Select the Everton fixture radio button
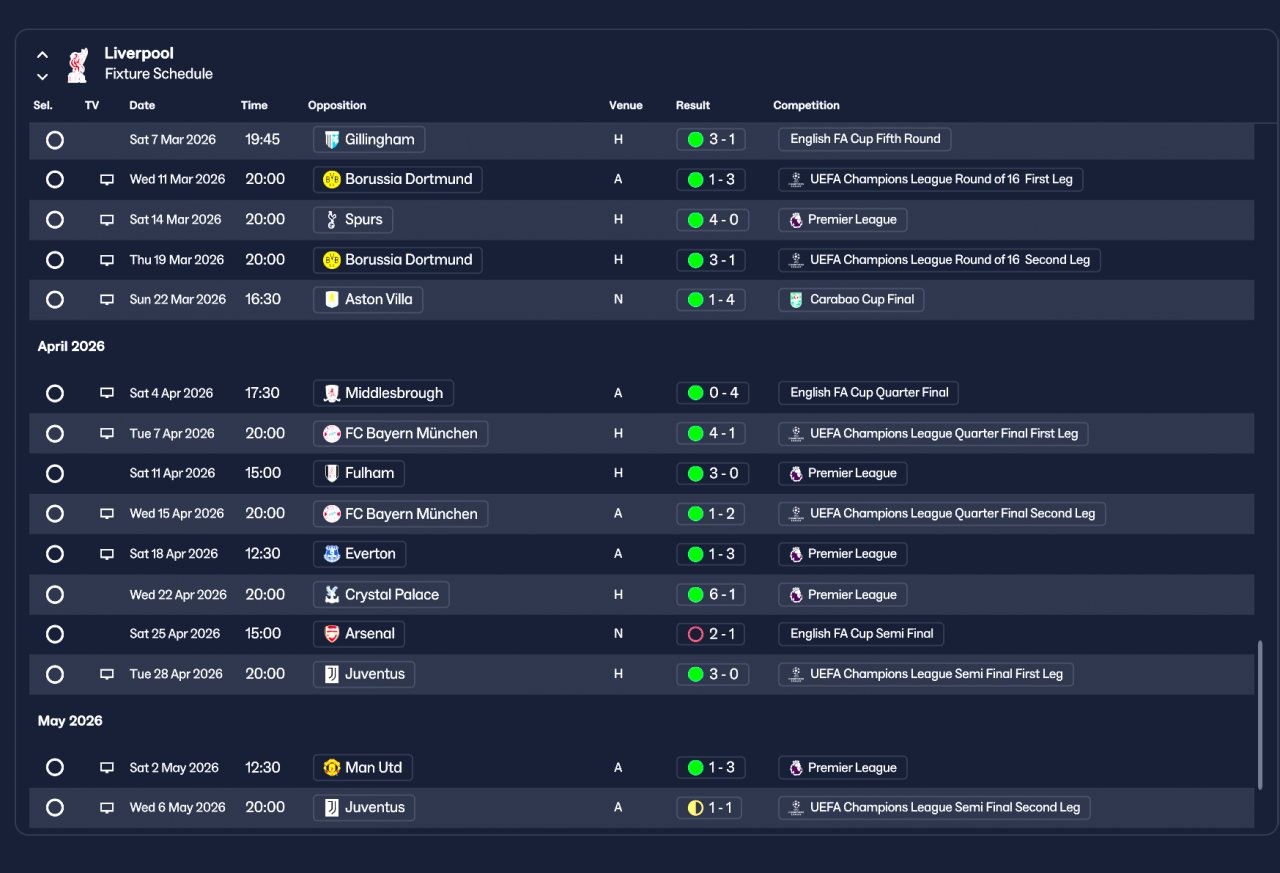The width and height of the screenshot is (1280, 873). (55, 554)
